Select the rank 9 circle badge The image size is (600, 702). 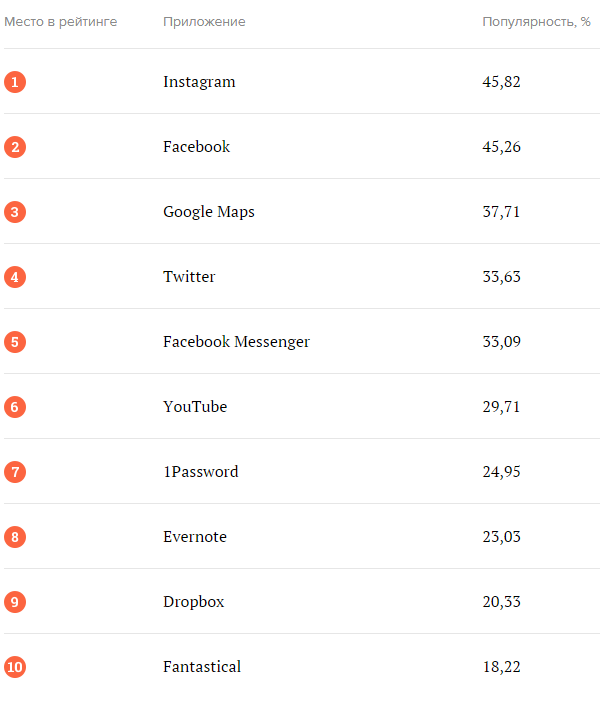(15, 602)
